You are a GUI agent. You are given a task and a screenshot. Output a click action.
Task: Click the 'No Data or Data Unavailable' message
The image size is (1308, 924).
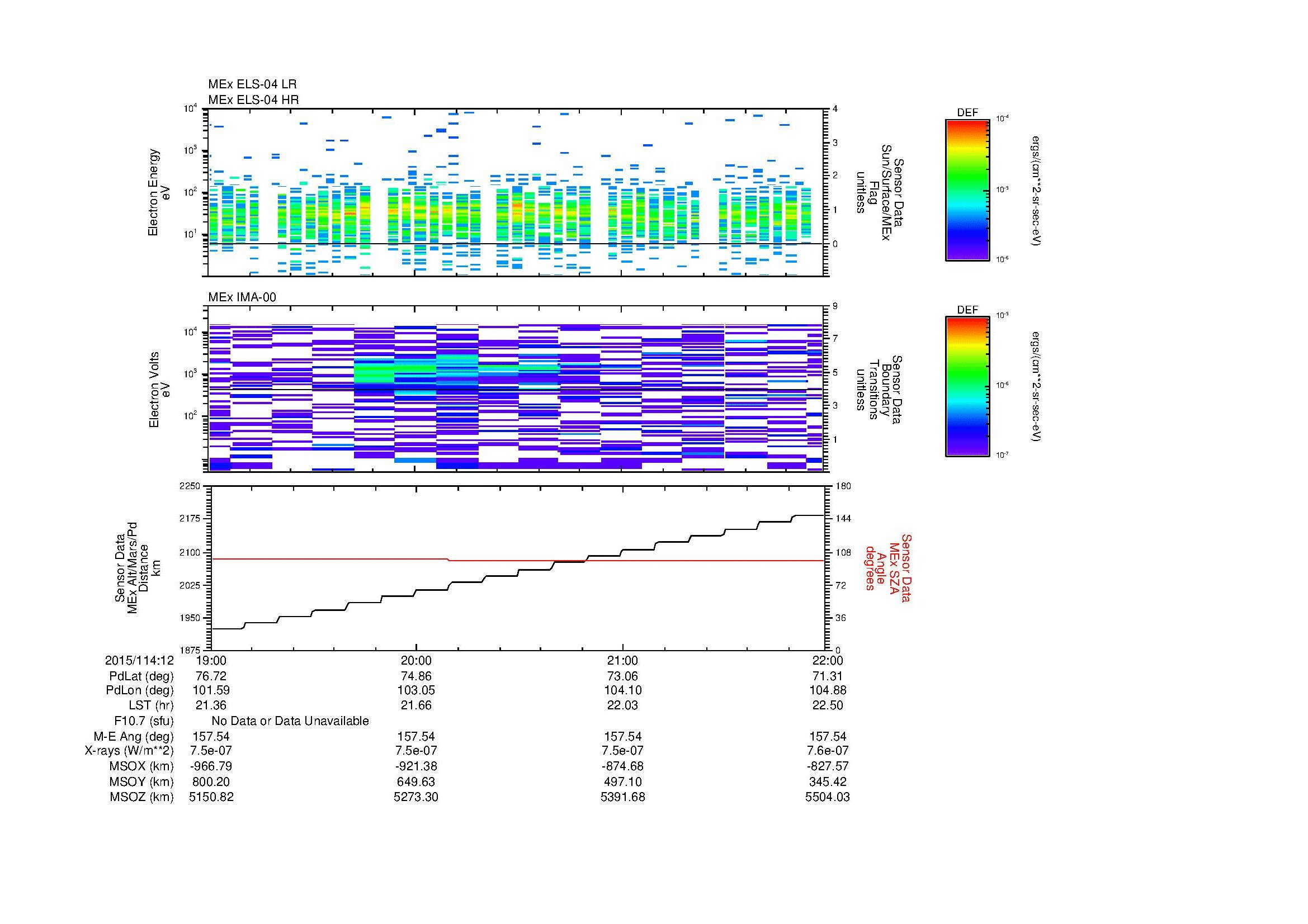[x=290, y=721]
